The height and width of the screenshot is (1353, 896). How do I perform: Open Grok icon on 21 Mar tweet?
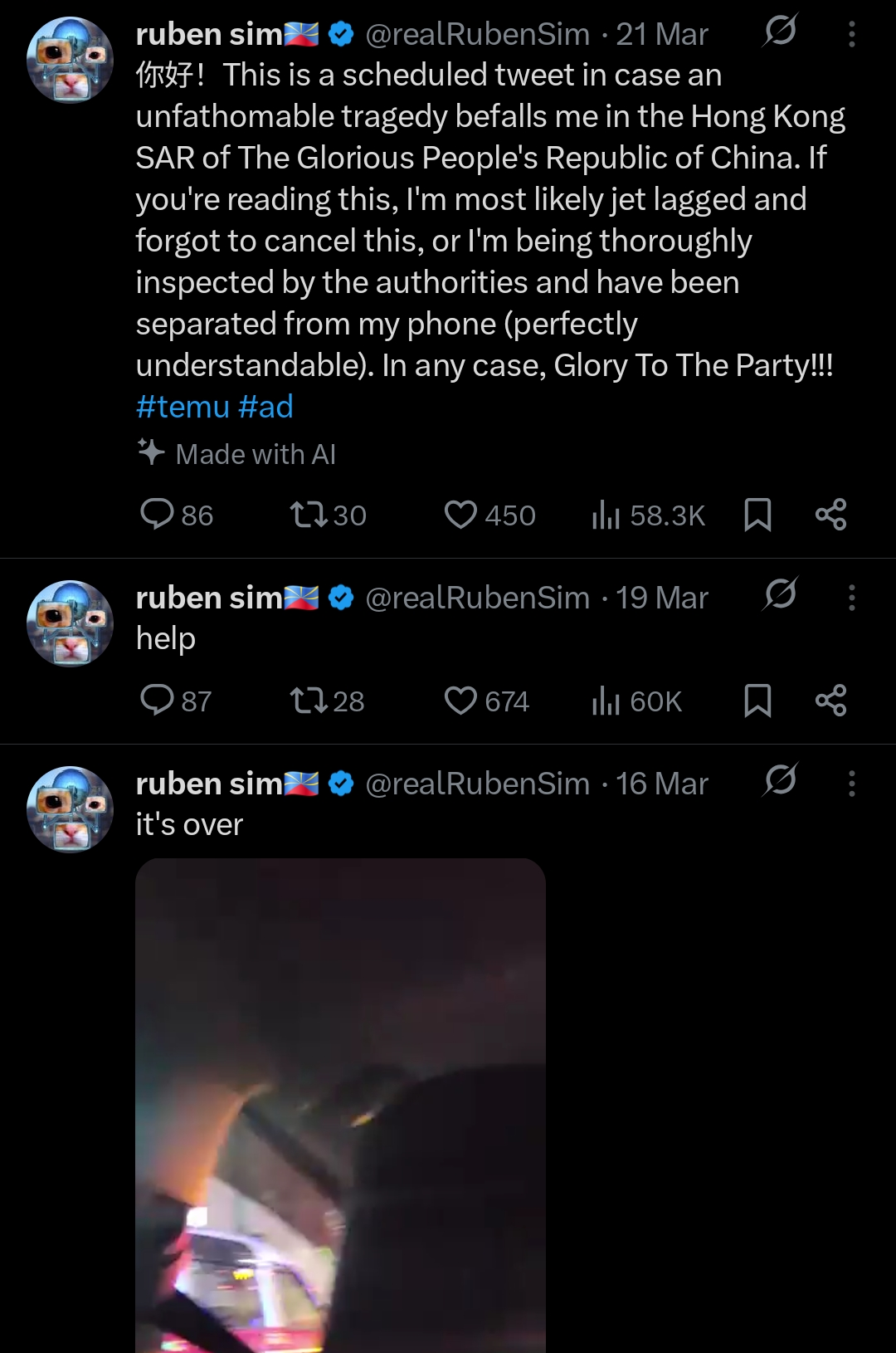(780, 32)
